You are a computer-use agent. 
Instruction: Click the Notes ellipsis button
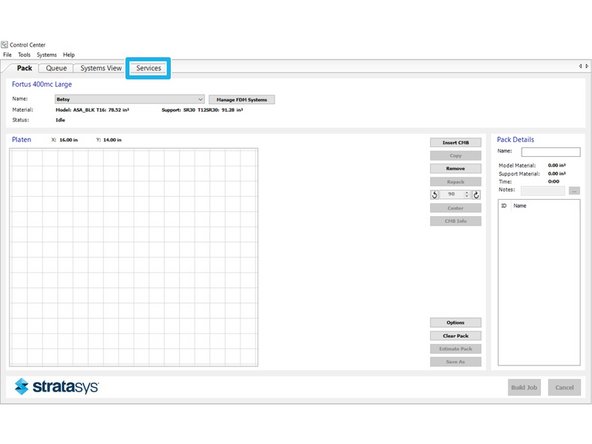[574, 191]
